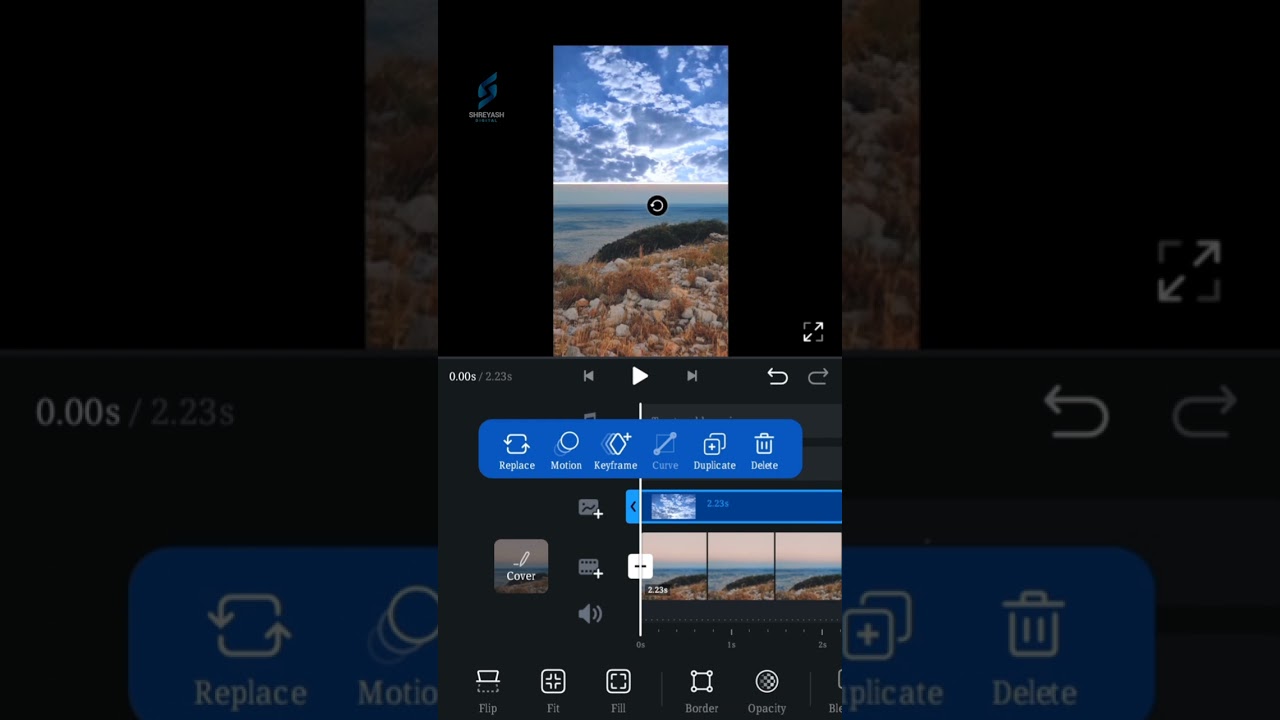
Task: Add a picture-in-picture overlay track
Action: (590, 509)
